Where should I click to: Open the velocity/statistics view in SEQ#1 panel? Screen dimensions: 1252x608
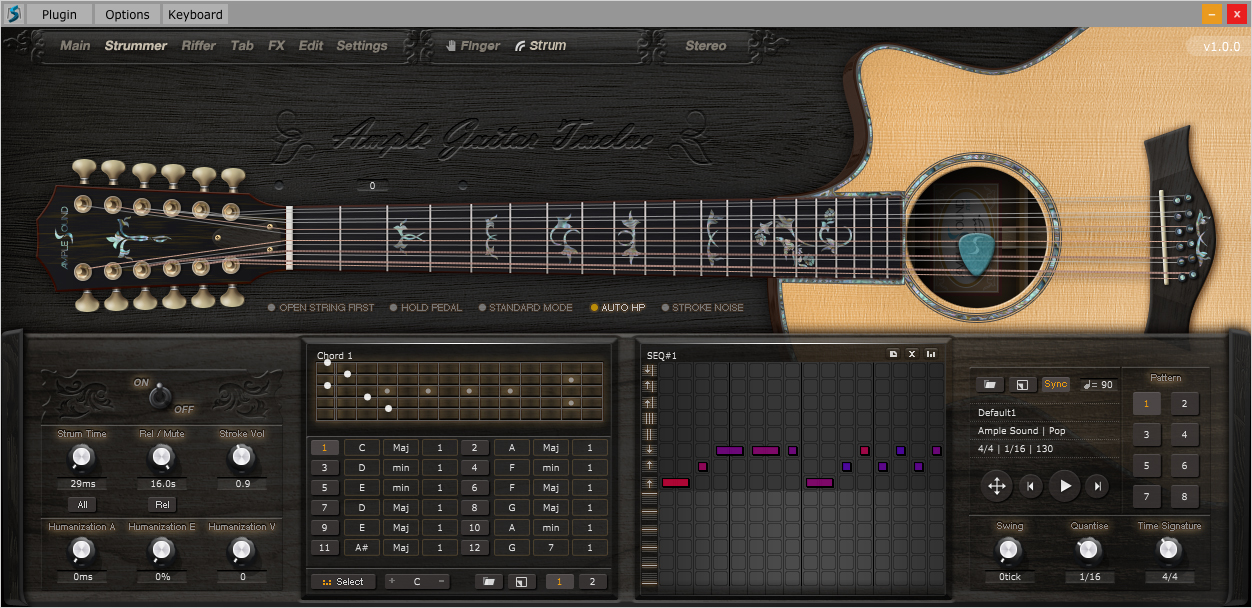coord(931,354)
